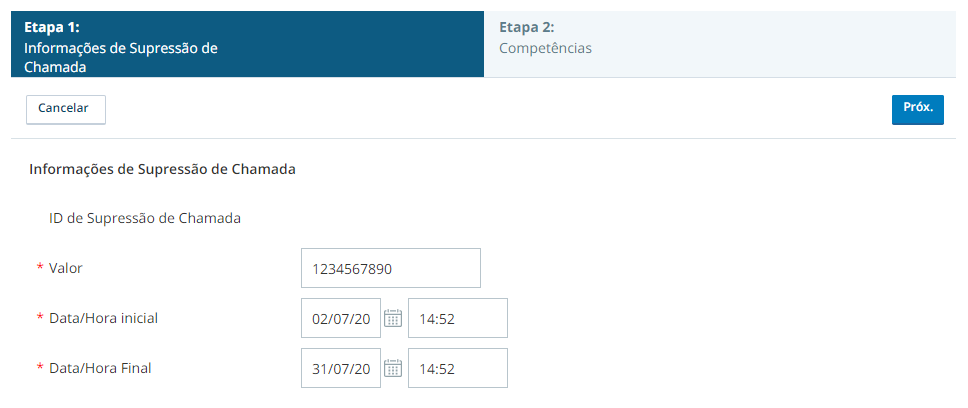The height and width of the screenshot is (408, 968).
Task: Click the Data/Hora inicial label
Action: tap(104, 318)
